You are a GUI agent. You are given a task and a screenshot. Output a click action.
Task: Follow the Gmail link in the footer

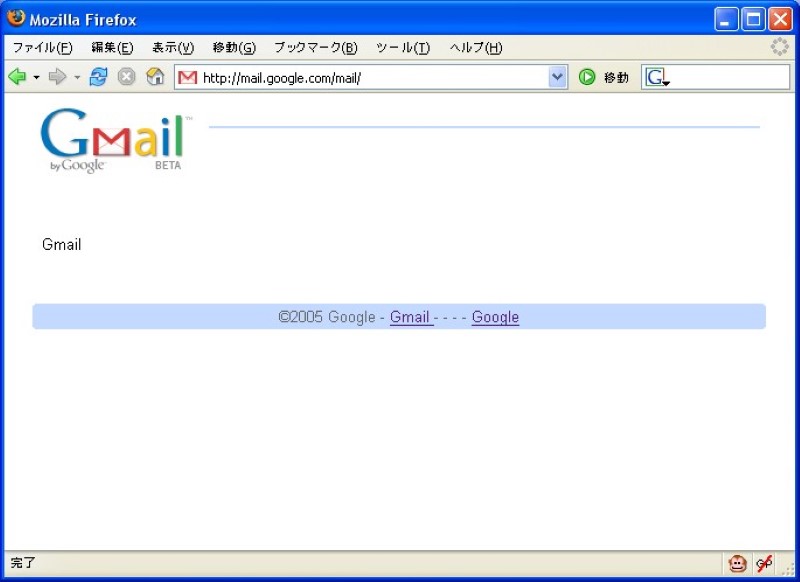click(411, 317)
